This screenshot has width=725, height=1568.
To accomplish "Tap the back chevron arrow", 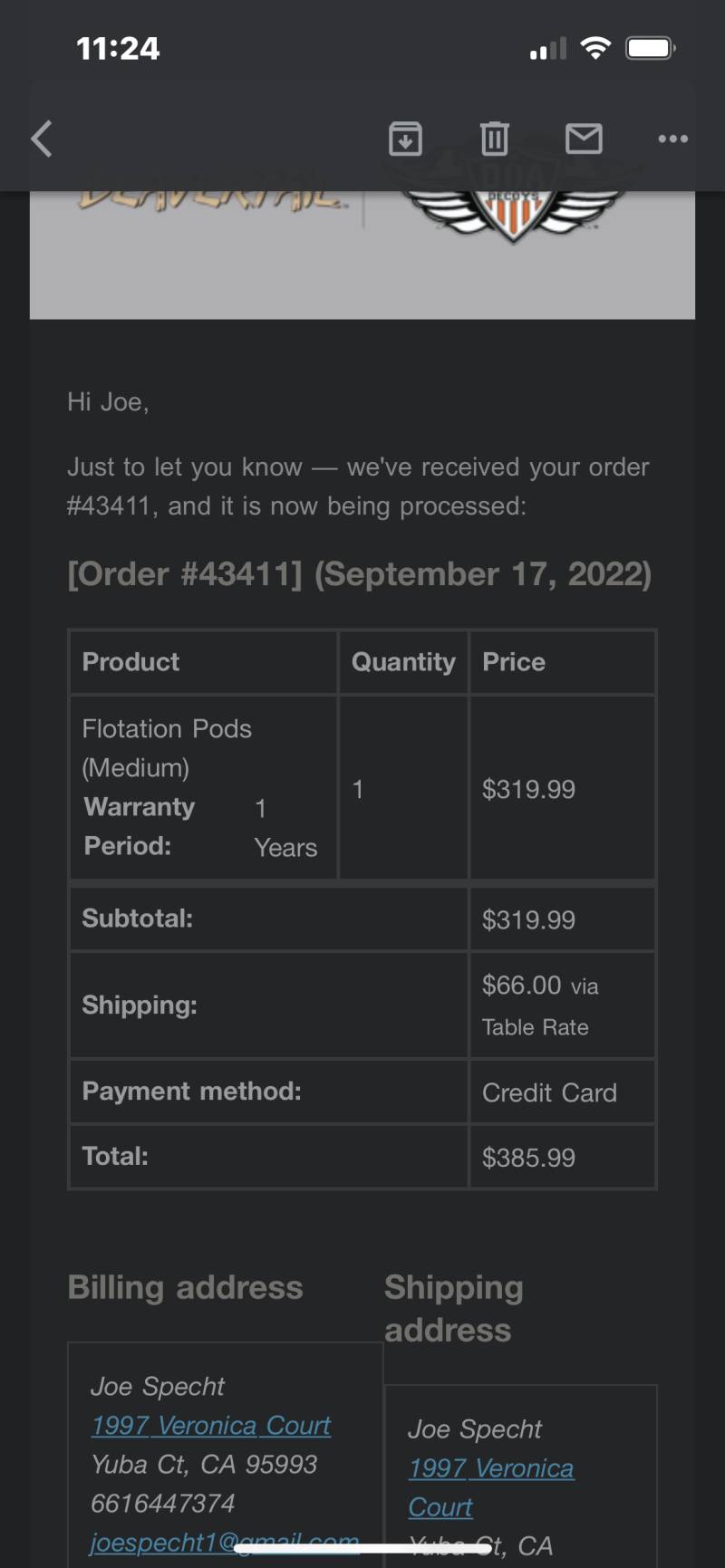I will coord(42,139).
